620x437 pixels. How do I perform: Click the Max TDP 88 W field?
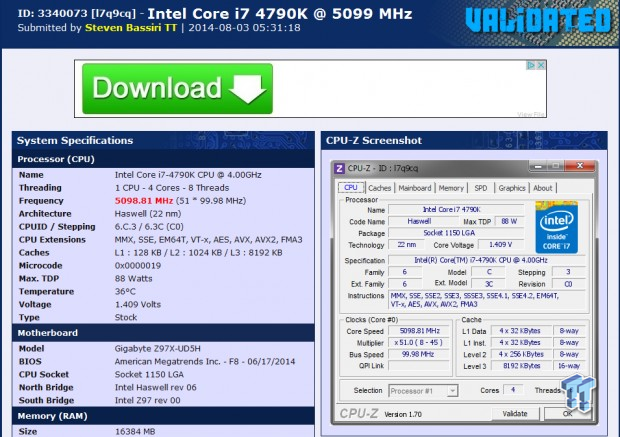pos(509,221)
